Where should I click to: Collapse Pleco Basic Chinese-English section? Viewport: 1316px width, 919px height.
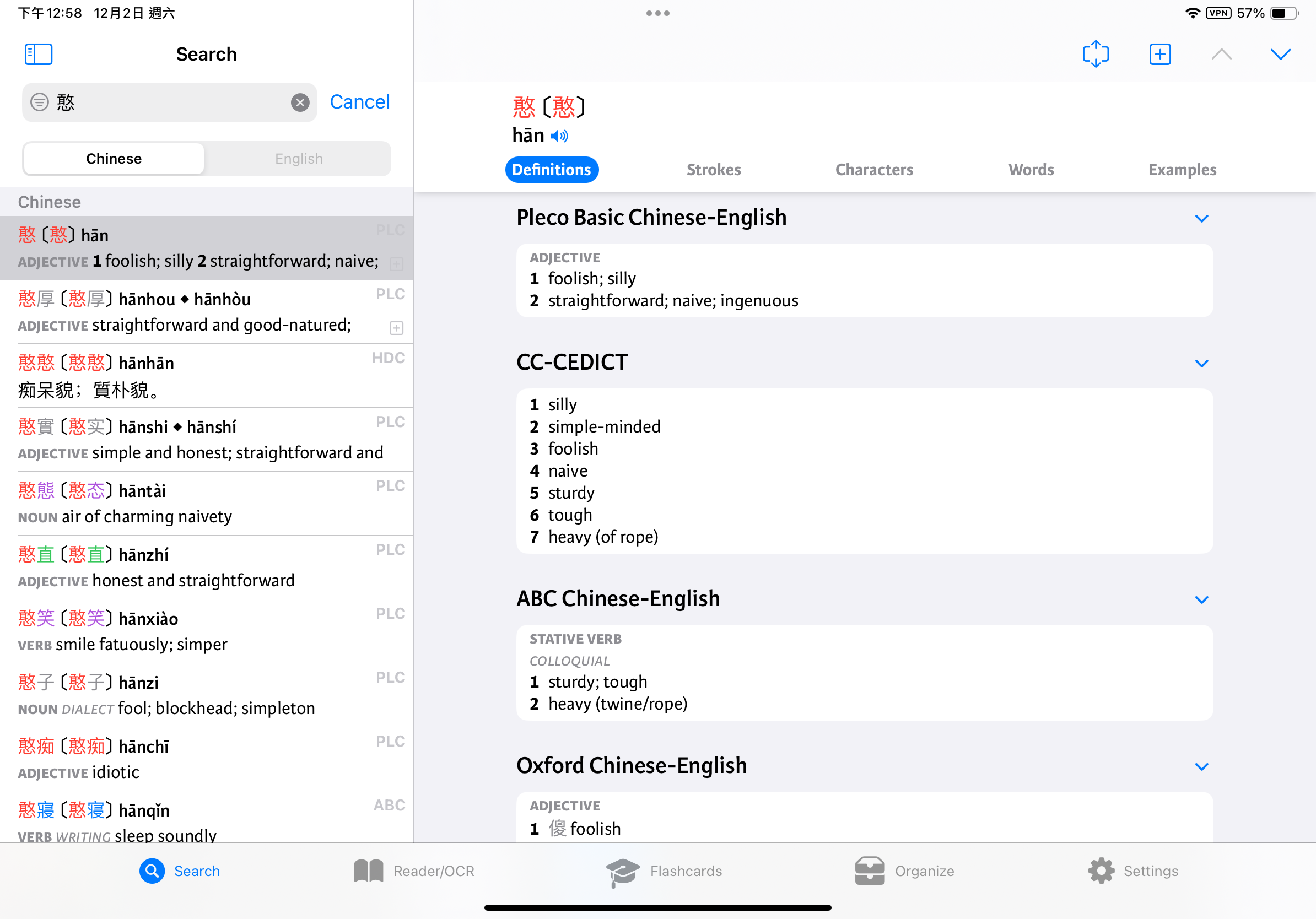[x=1201, y=218]
